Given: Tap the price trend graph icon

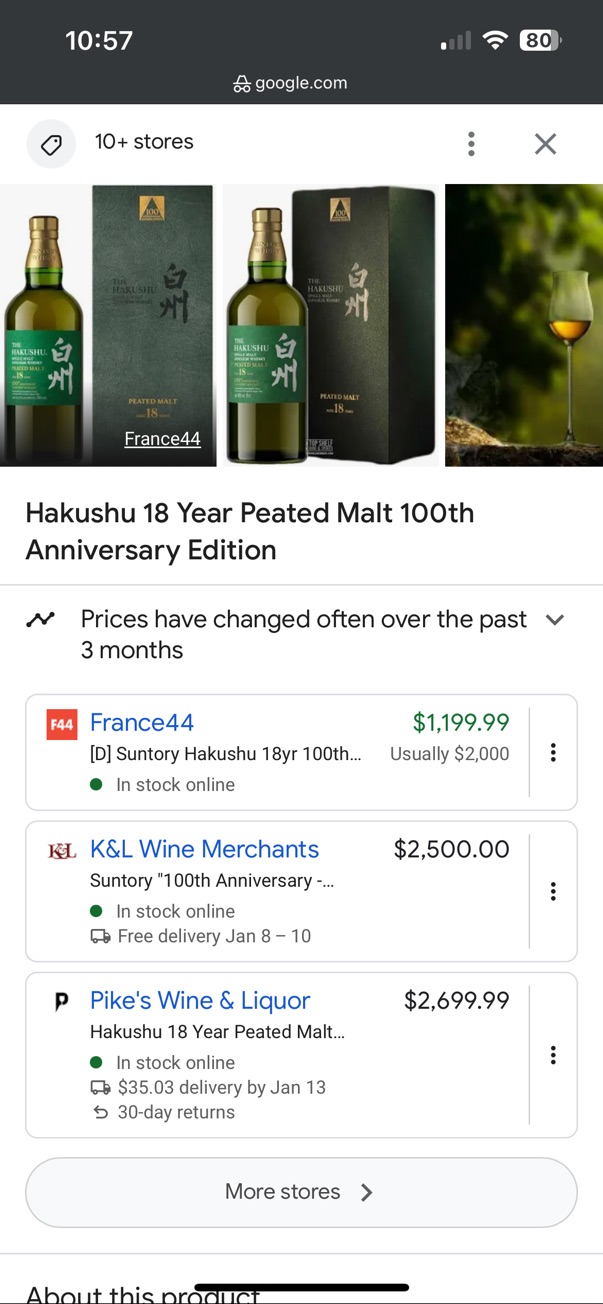Looking at the screenshot, I should coord(41,620).
